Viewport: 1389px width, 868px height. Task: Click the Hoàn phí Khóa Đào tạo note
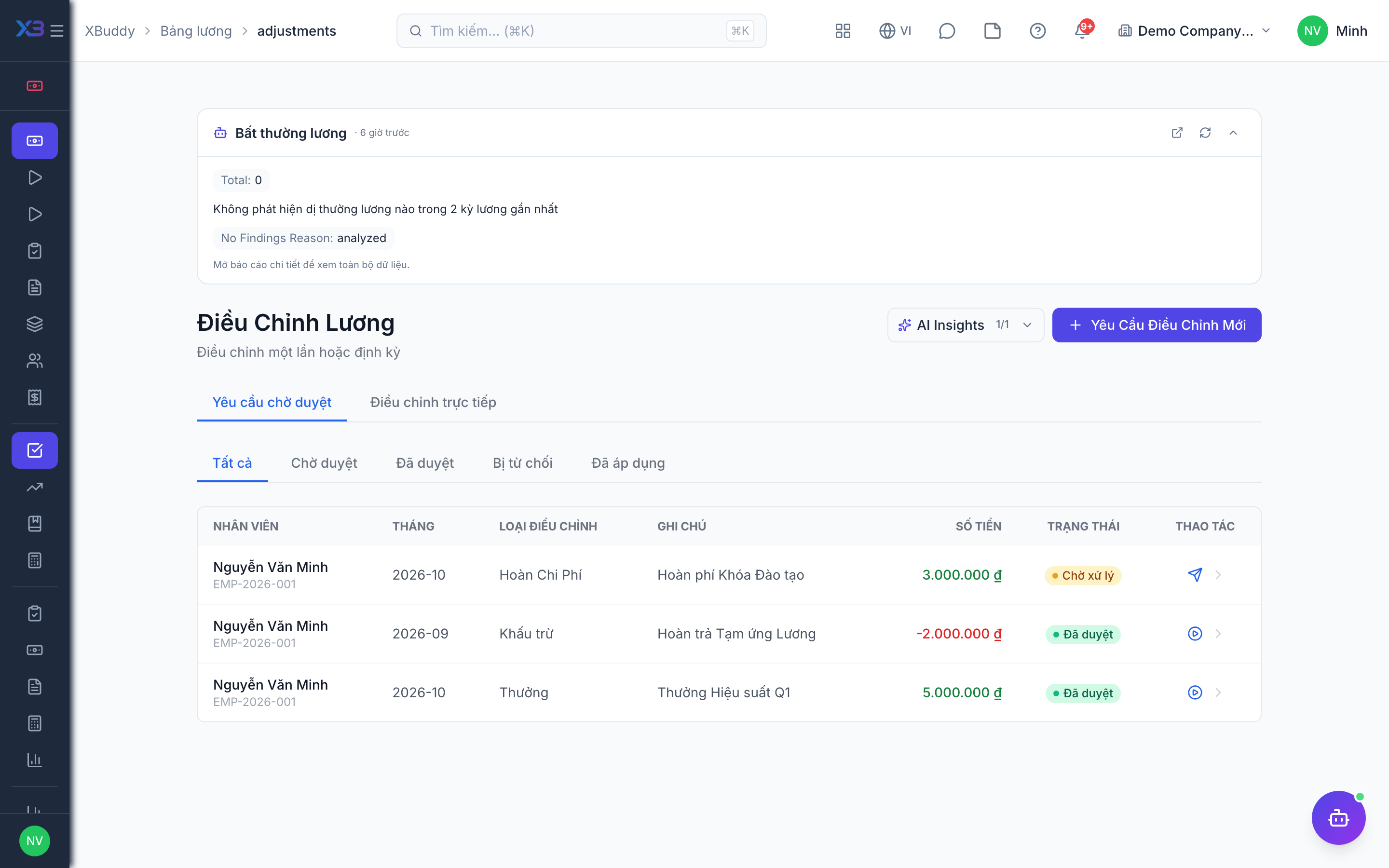[x=730, y=575]
